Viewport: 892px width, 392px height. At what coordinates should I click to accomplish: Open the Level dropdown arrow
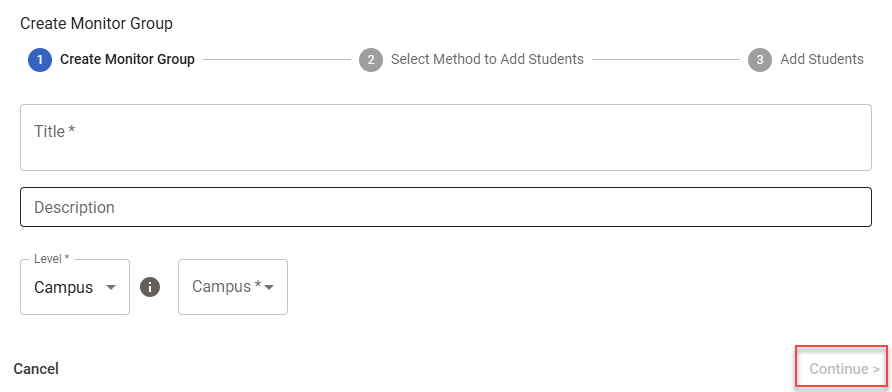(x=112, y=287)
